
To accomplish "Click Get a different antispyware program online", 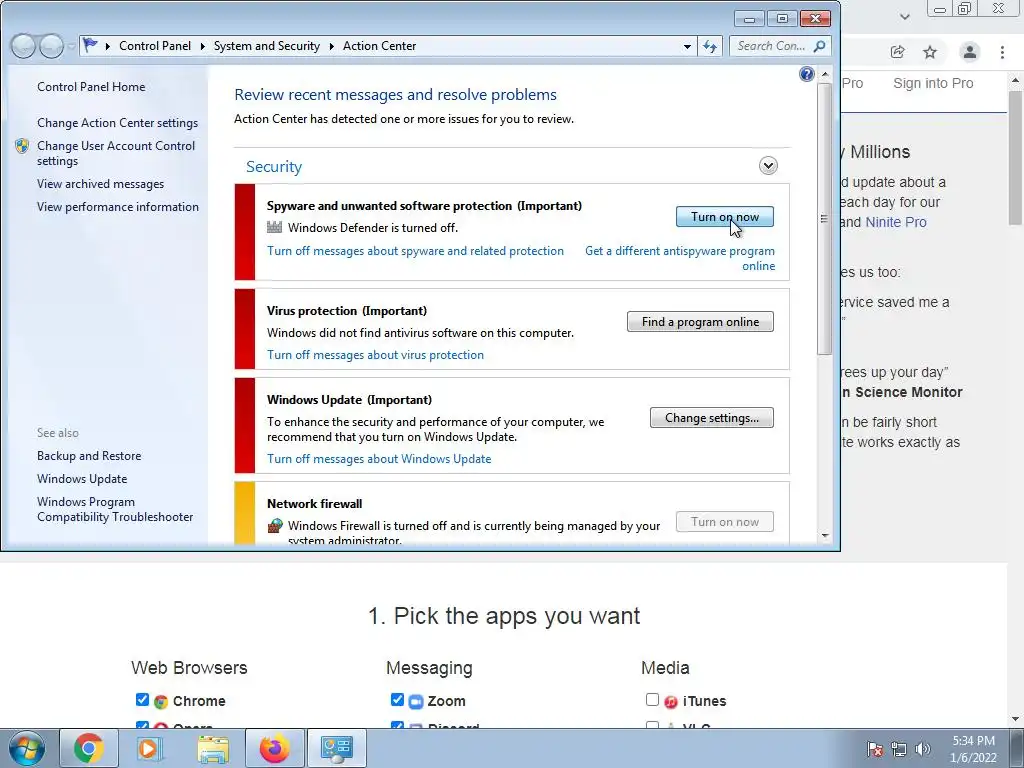I will tap(680, 258).
